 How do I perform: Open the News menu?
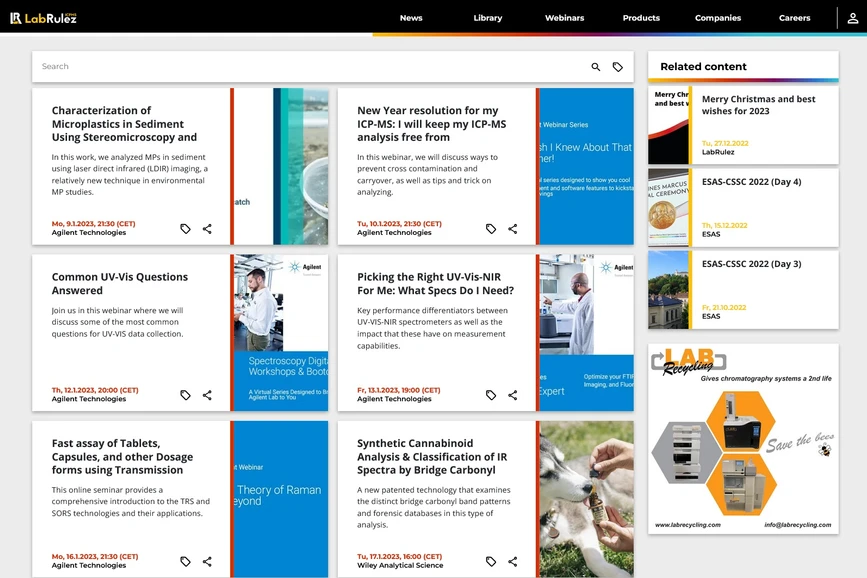411,18
